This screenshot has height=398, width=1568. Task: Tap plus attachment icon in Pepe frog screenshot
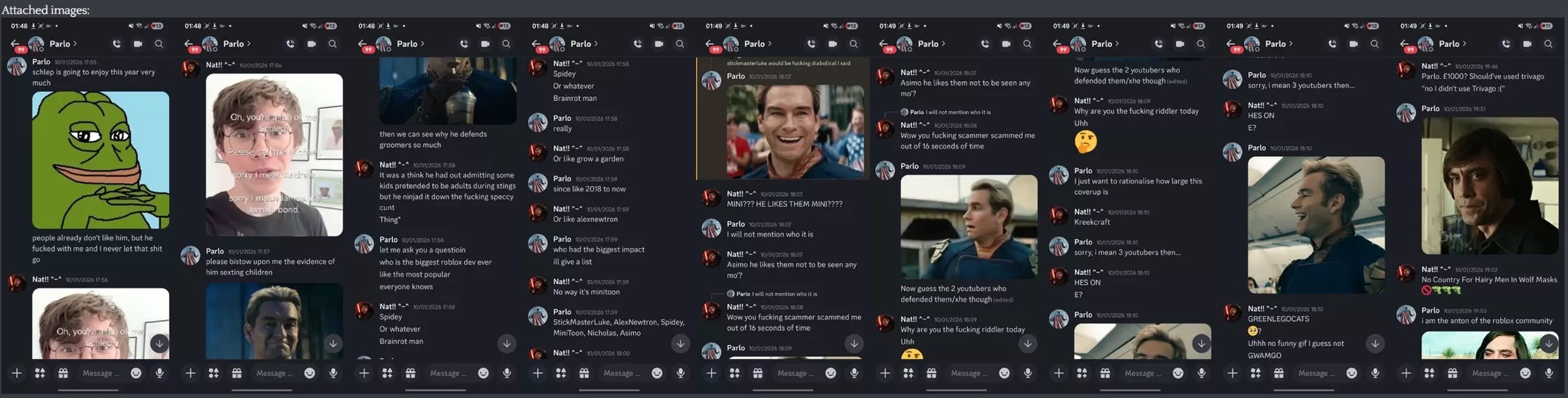[x=17, y=373]
